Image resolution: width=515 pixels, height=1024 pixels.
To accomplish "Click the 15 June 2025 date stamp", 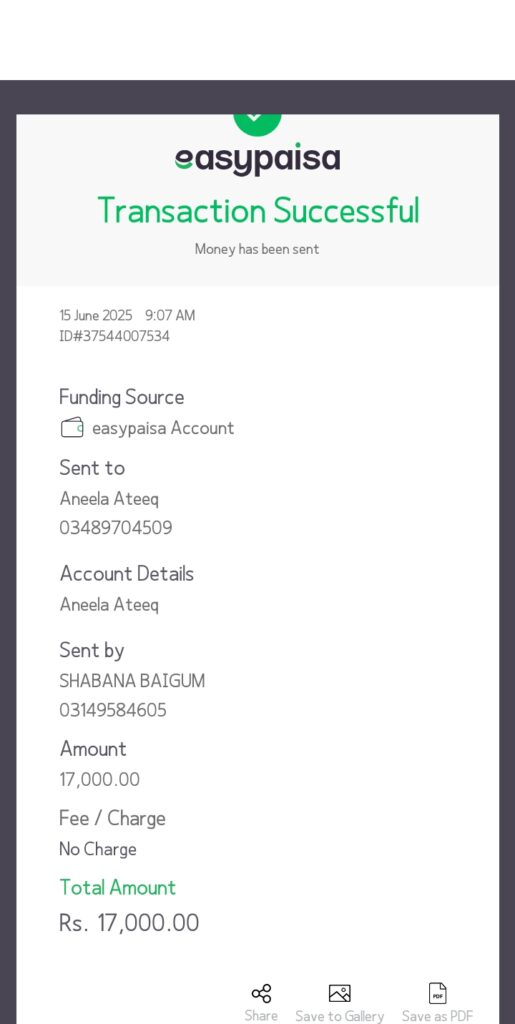I will [96, 315].
